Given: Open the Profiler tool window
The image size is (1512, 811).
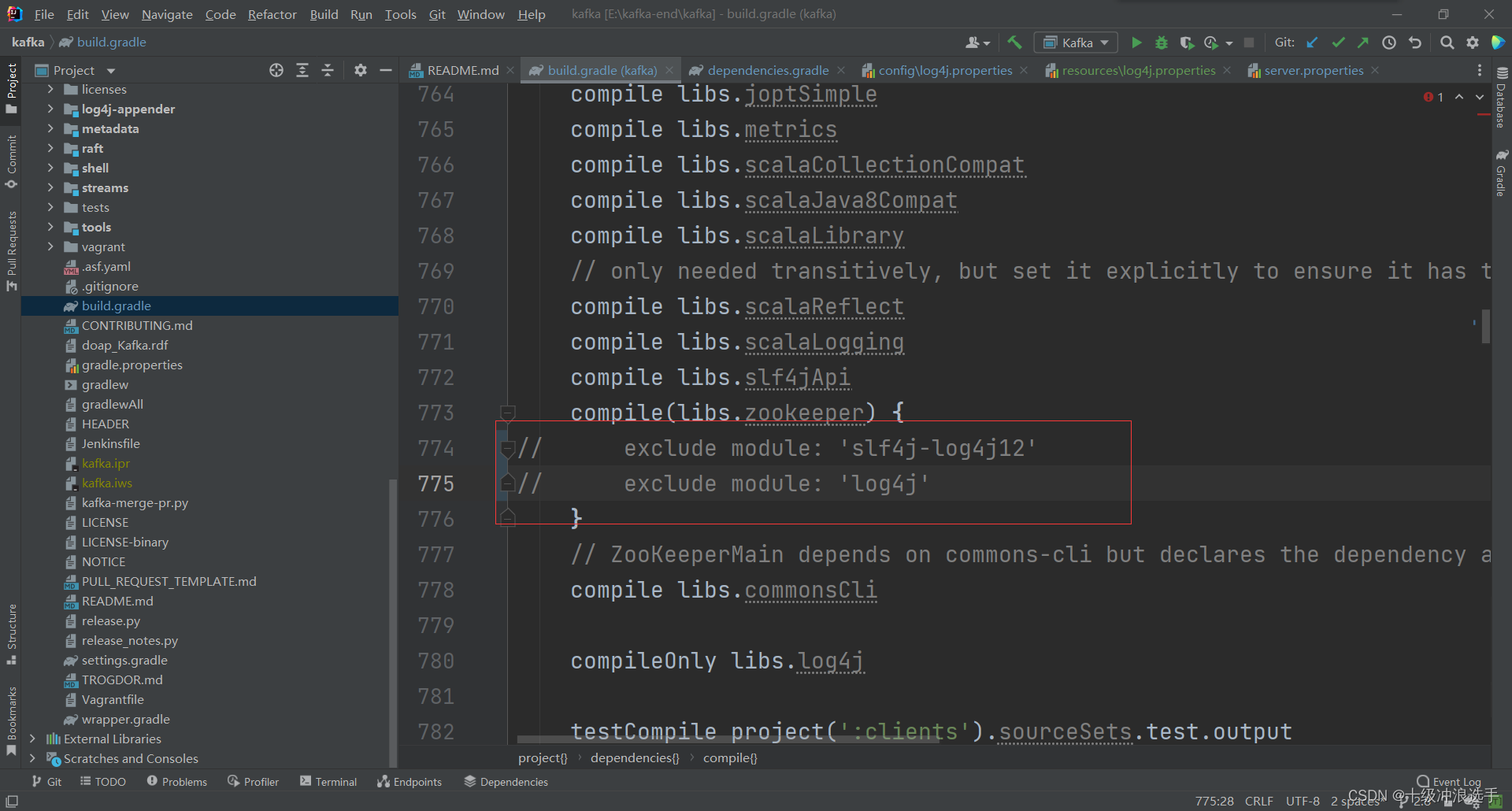Looking at the screenshot, I should (254, 781).
